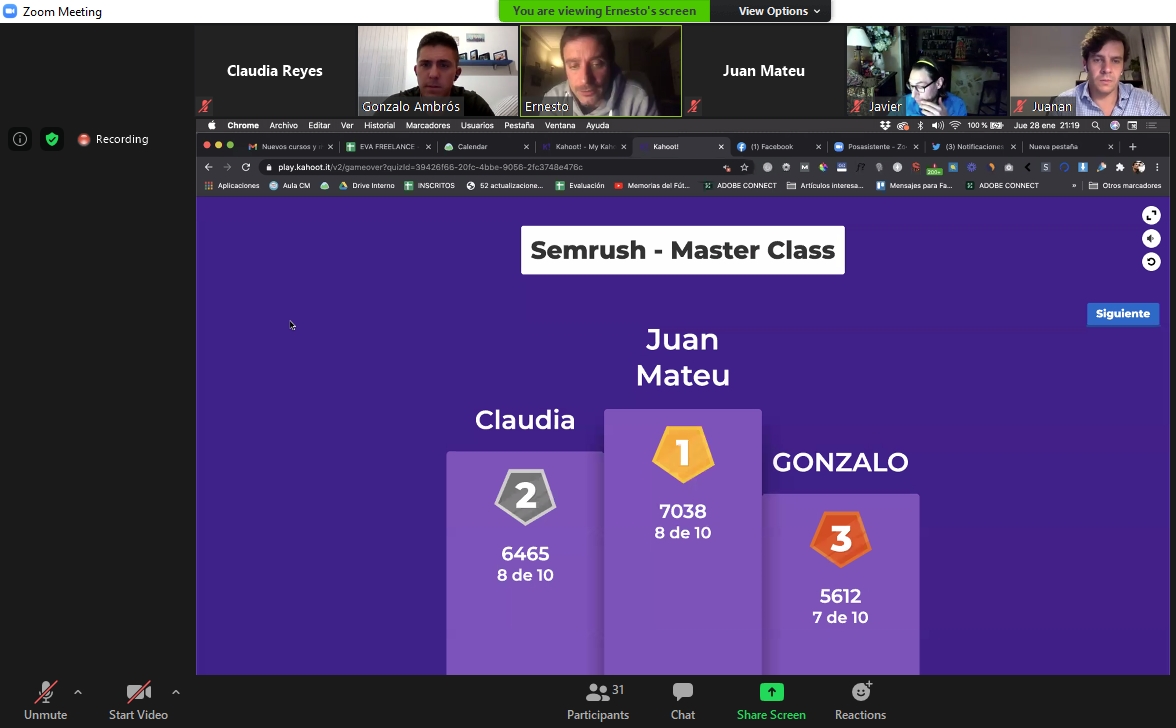Click the Dropbox icon in menu bar
Screen dimensions: 1176x728
(885, 125)
